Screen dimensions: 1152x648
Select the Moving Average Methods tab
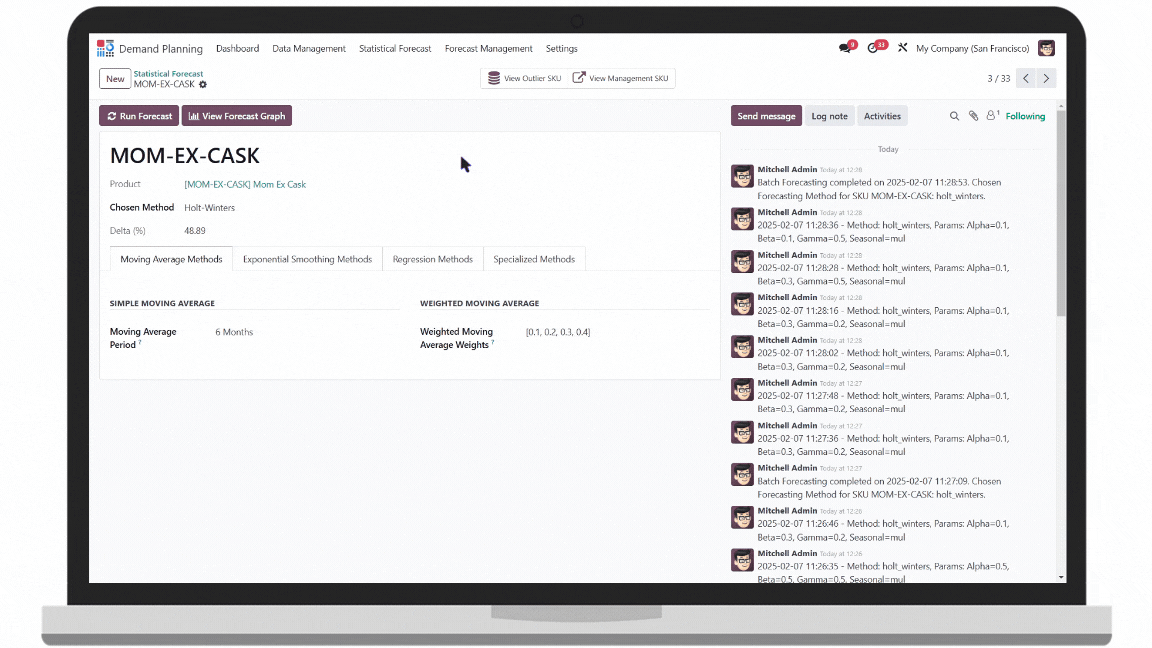(x=171, y=259)
